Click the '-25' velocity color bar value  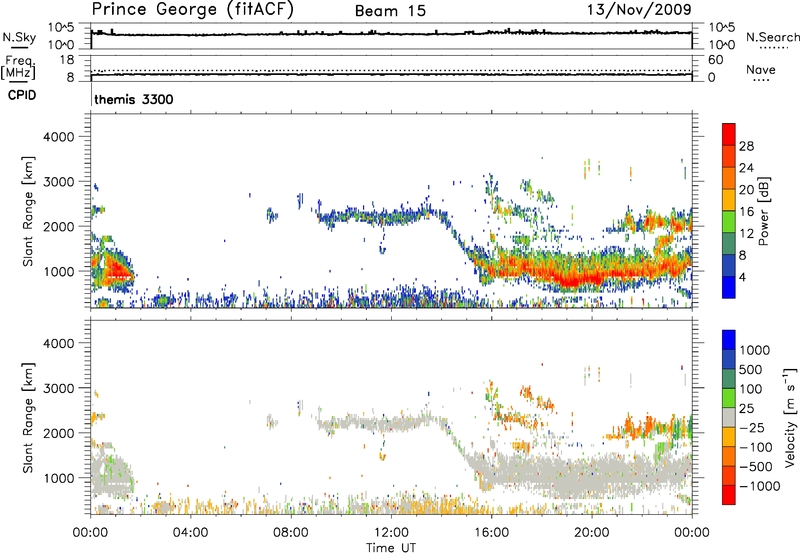752,428
